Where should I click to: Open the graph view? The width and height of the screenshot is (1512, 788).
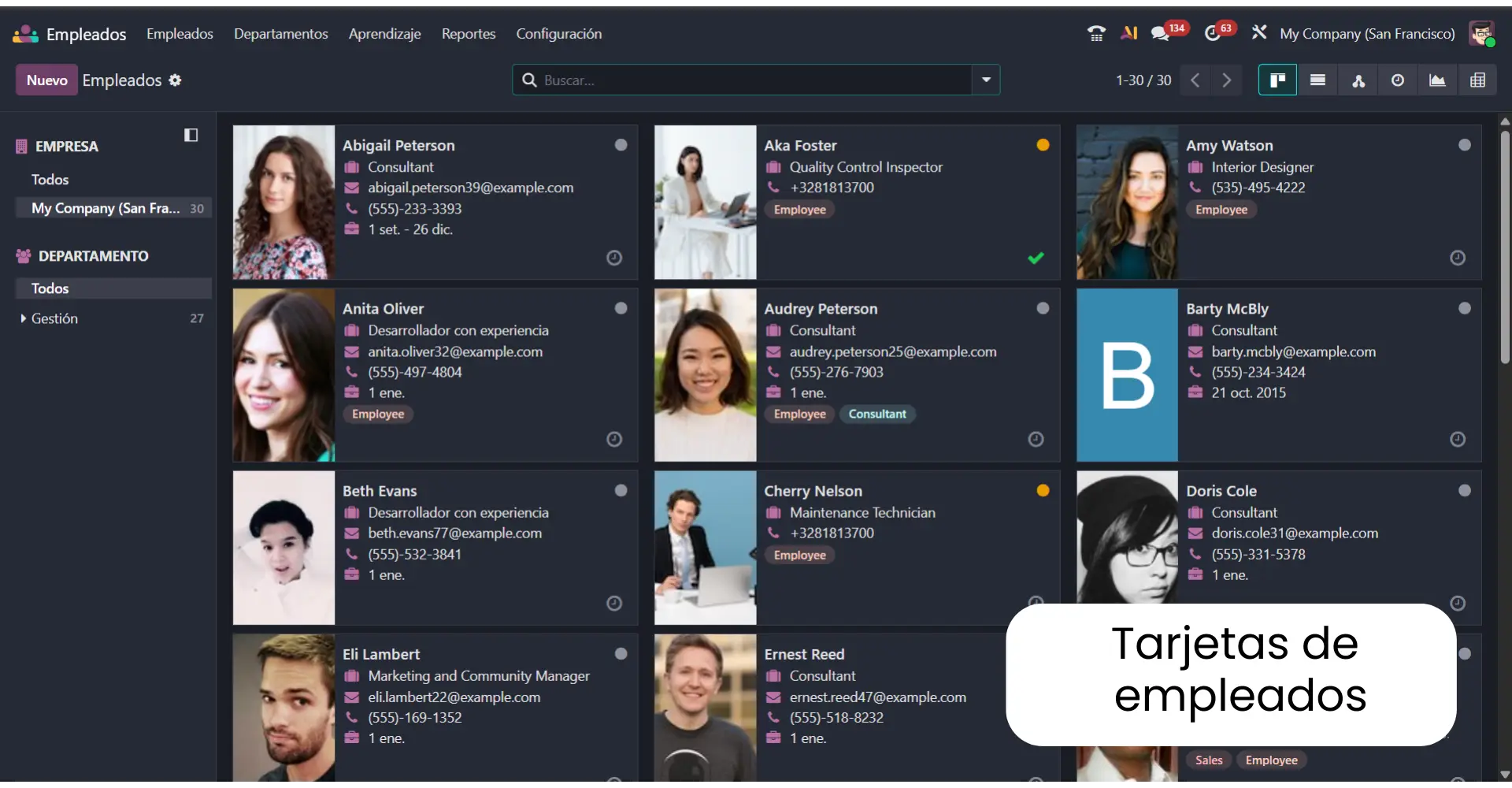click(1438, 80)
